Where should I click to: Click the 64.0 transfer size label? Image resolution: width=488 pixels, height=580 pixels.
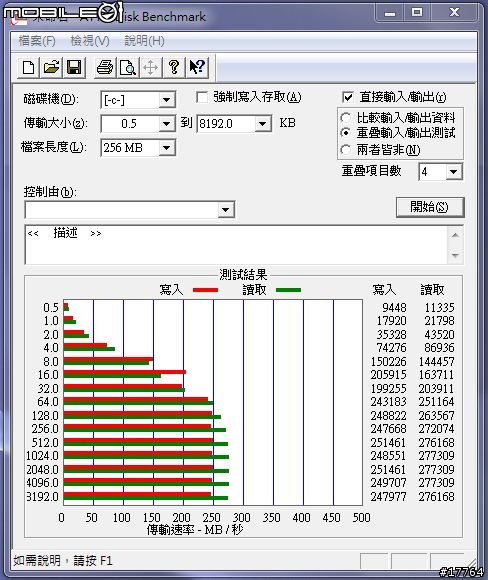pos(48,402)
